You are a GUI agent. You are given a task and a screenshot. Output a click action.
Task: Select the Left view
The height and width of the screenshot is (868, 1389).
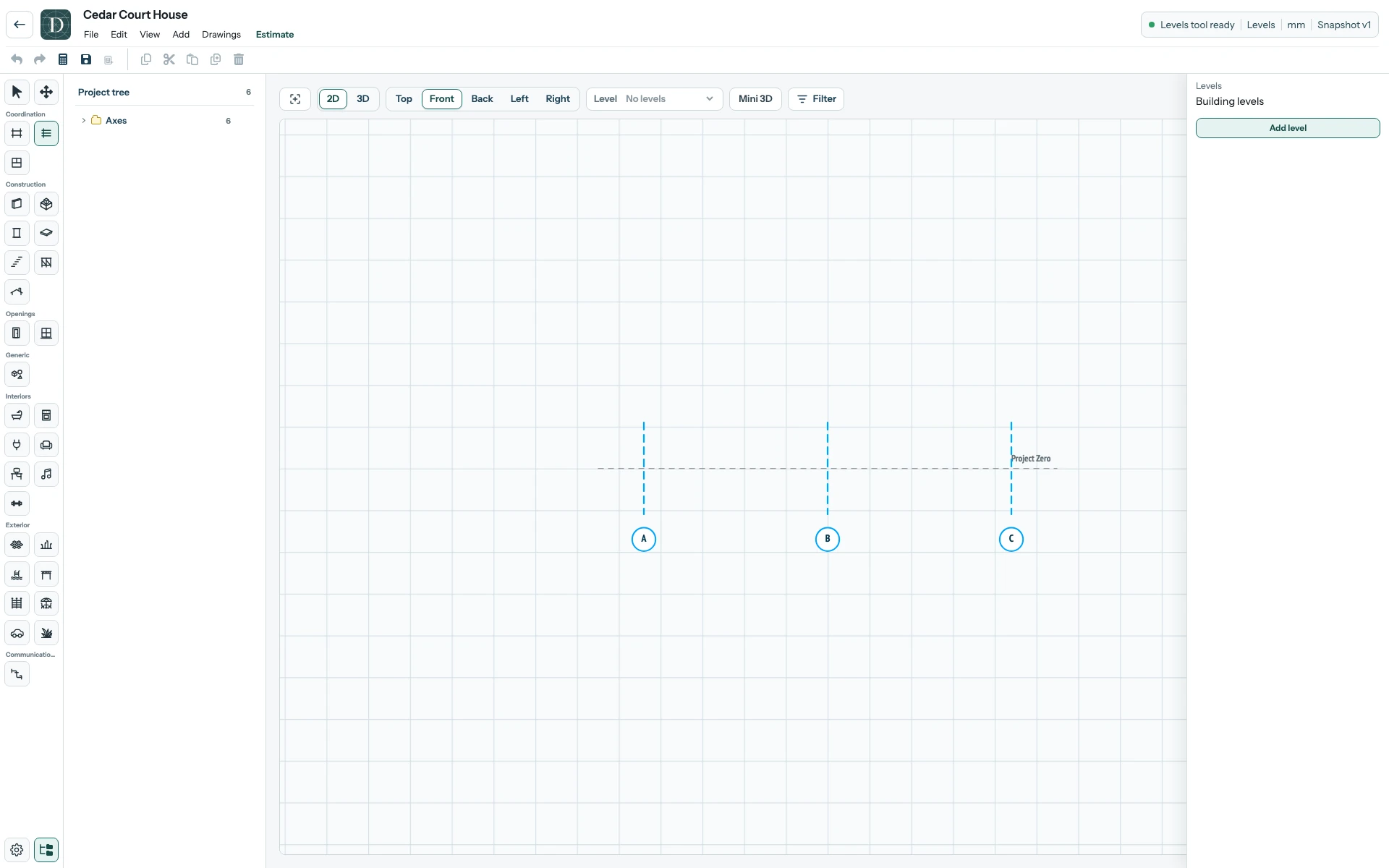pyautogui.click(x=519, y=99)
